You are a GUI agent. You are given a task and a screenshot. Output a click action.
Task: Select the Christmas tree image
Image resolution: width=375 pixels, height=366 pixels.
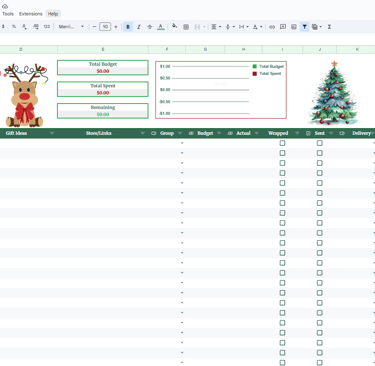[x=334, y=93]
